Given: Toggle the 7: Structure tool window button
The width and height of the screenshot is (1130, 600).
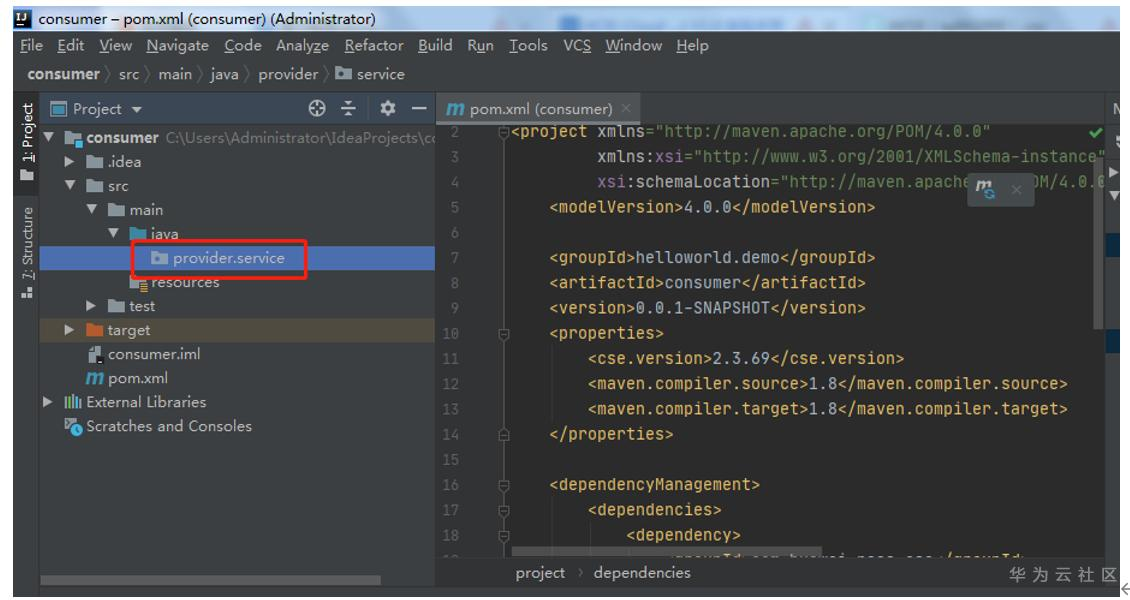Looking at the screenshot, I should click(27, 252).
